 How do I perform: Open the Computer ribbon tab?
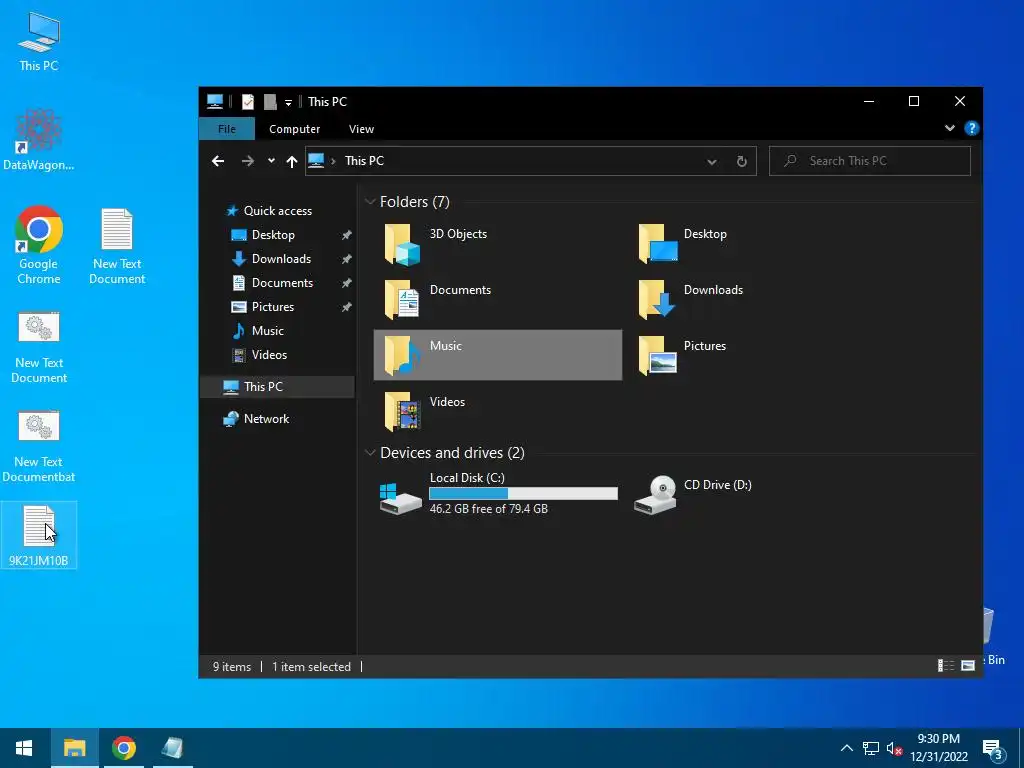click(x=295, y=129)
